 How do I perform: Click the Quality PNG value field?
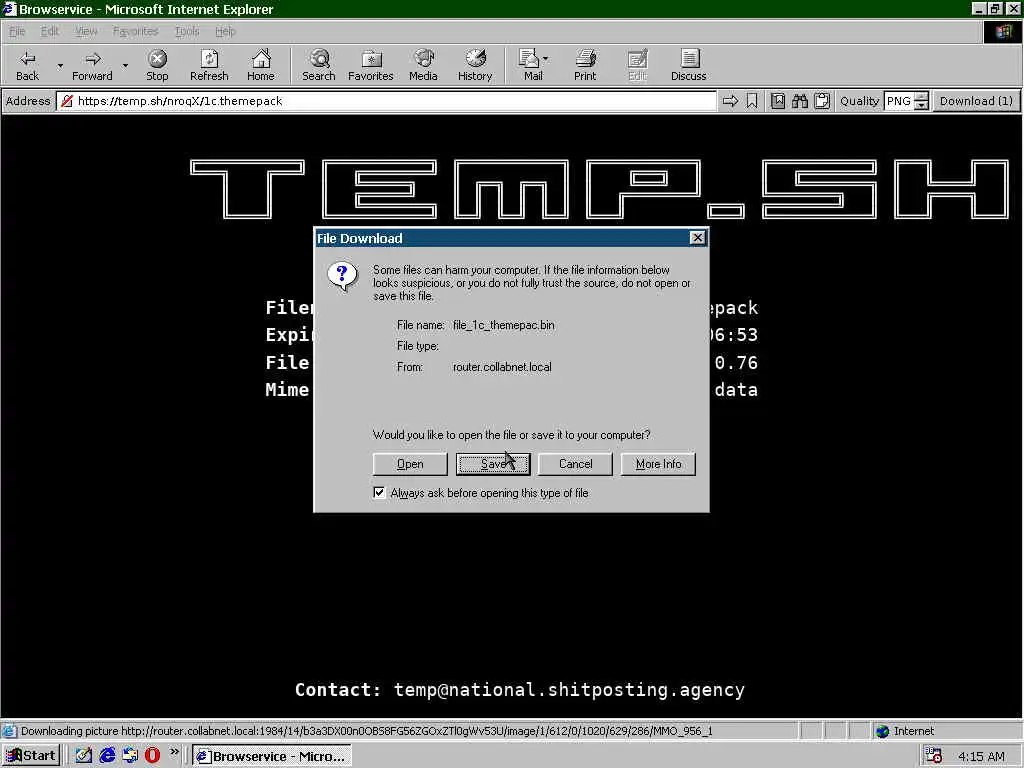(x=899, y=101)
